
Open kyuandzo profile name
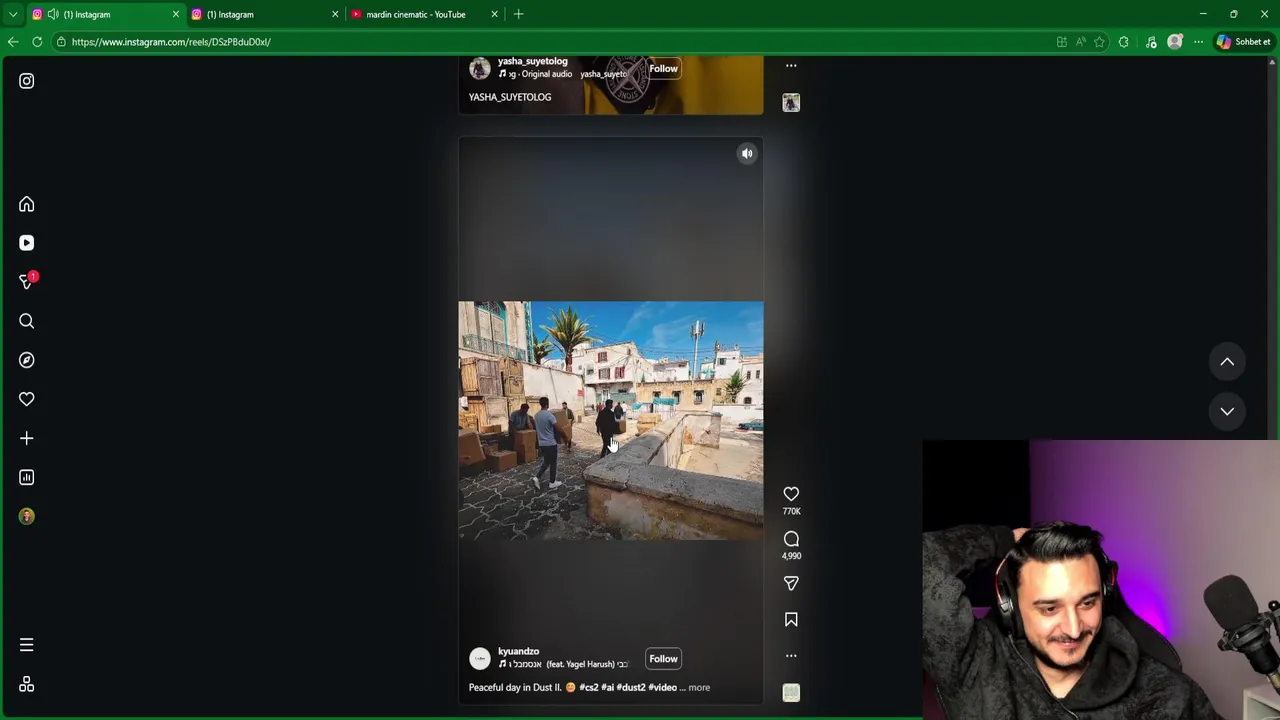tap(518, 651)
